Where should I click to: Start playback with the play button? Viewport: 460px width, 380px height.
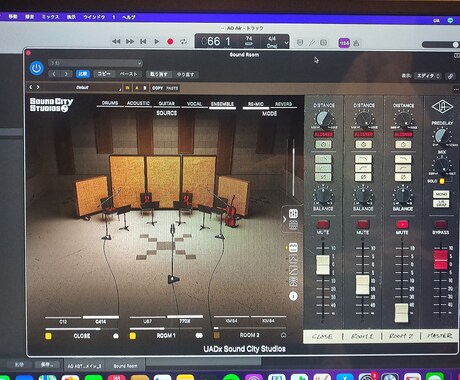click(x=156, y=41)
